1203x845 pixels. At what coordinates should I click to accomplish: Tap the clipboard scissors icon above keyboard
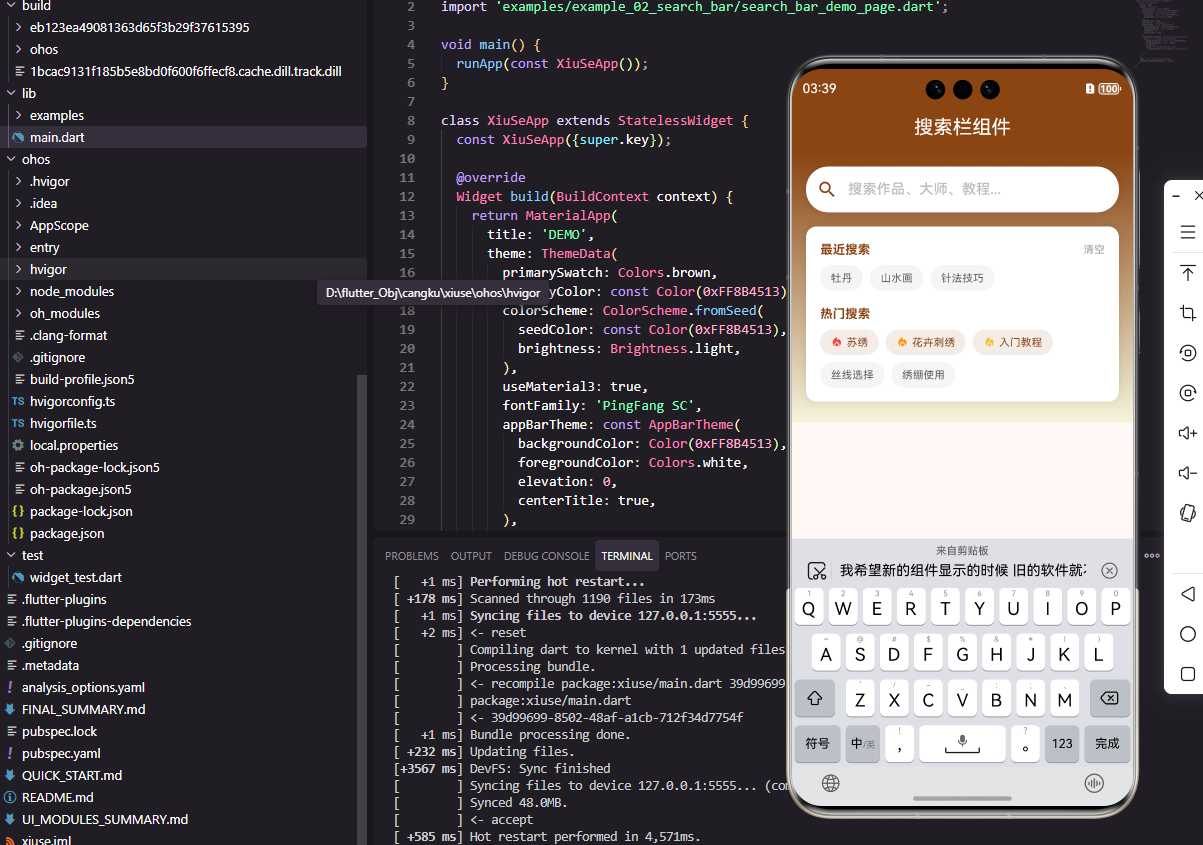coord(817,571)
